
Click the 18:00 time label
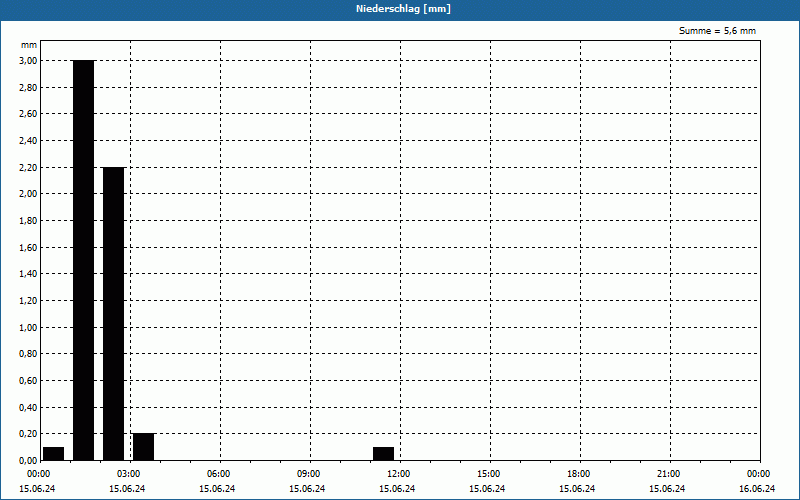[579, 474]
